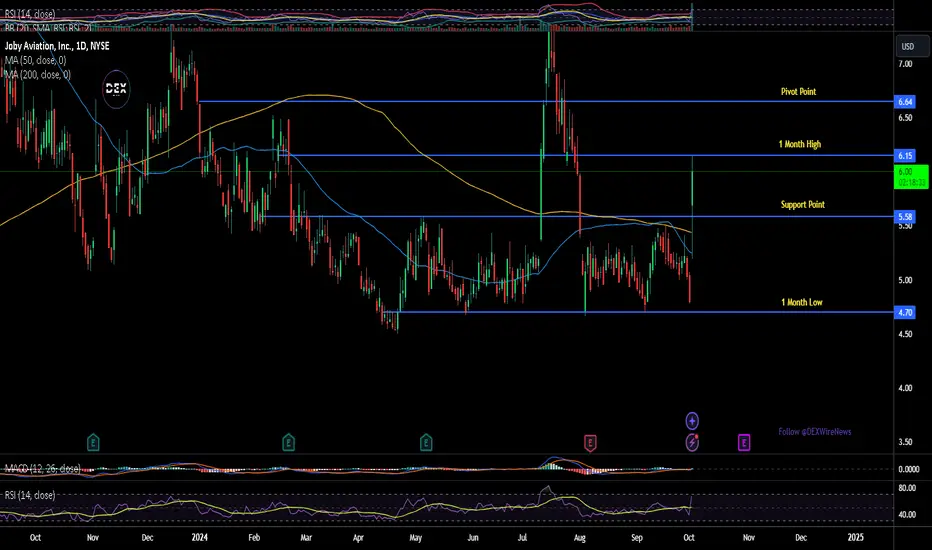Click the 4.00 price axis value
Viewport: 932px width, 550px height.
(x=905, y=388)
